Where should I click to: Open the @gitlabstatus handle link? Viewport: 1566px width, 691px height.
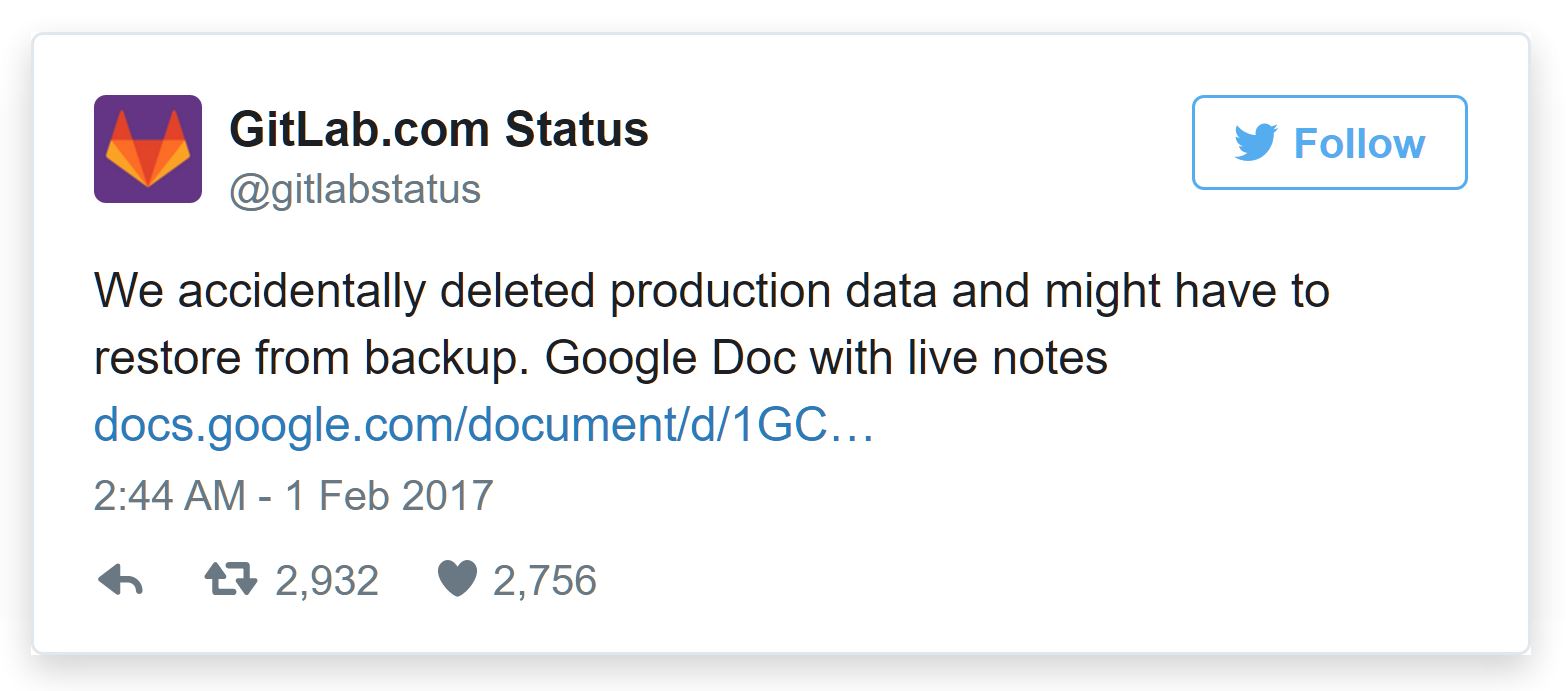[355, 189]
